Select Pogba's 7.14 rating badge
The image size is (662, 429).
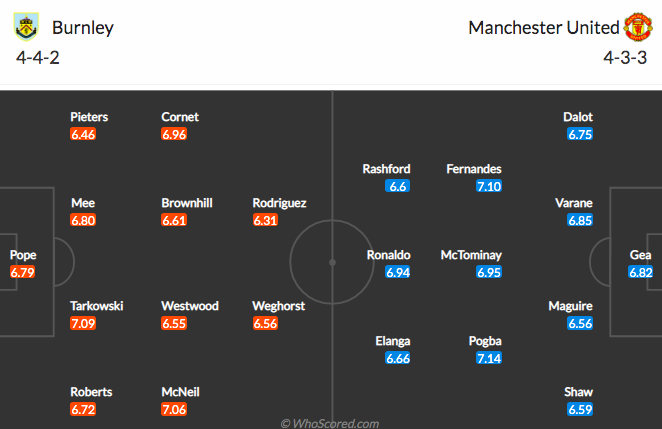coord(489,358)
